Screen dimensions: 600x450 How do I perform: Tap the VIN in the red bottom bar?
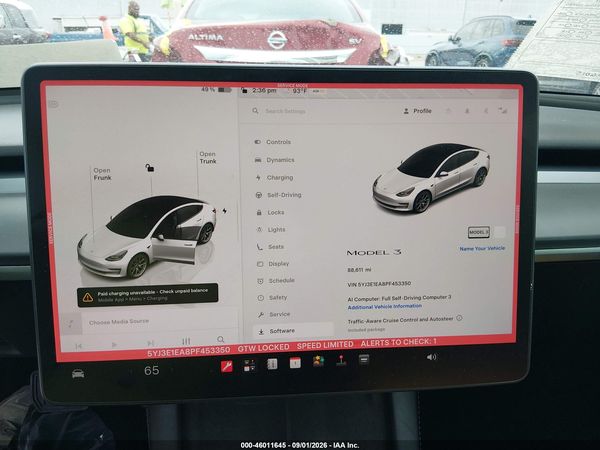tap(189, 351)
